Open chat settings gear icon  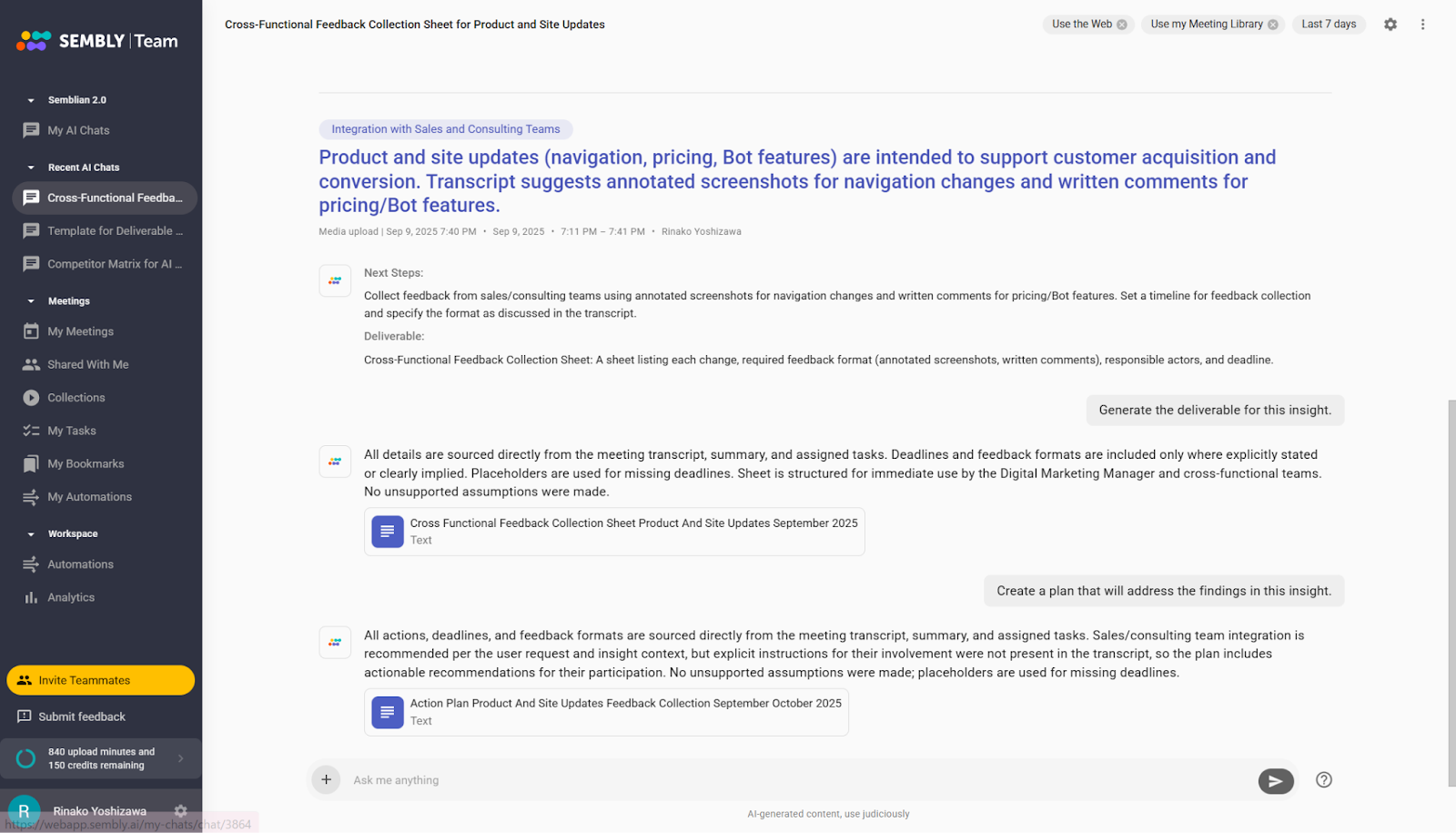point(1390,25)
